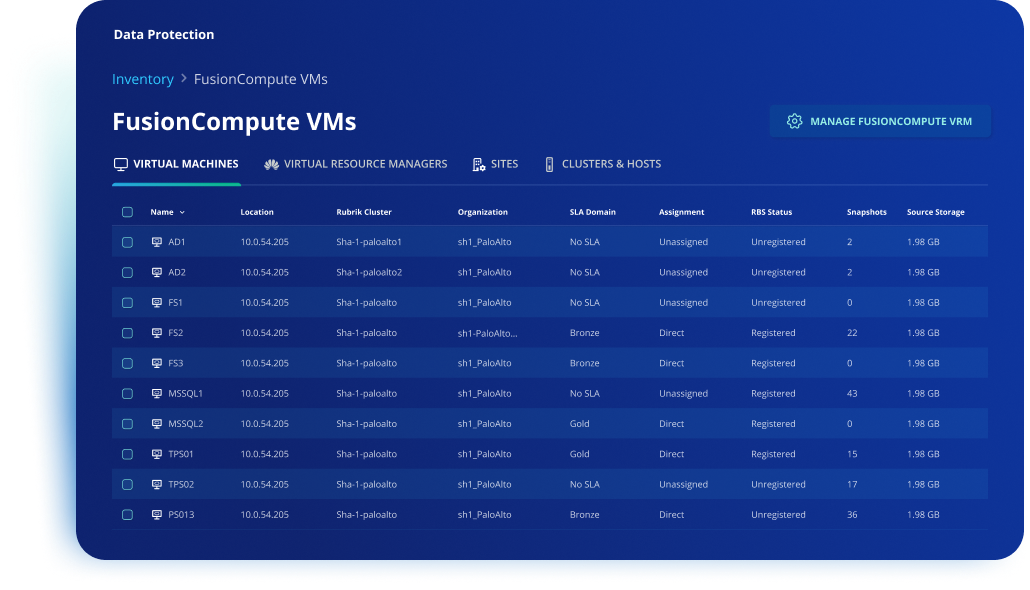
Task: Click the VM icon beside MSSQL1
Action: coord(156,394)
